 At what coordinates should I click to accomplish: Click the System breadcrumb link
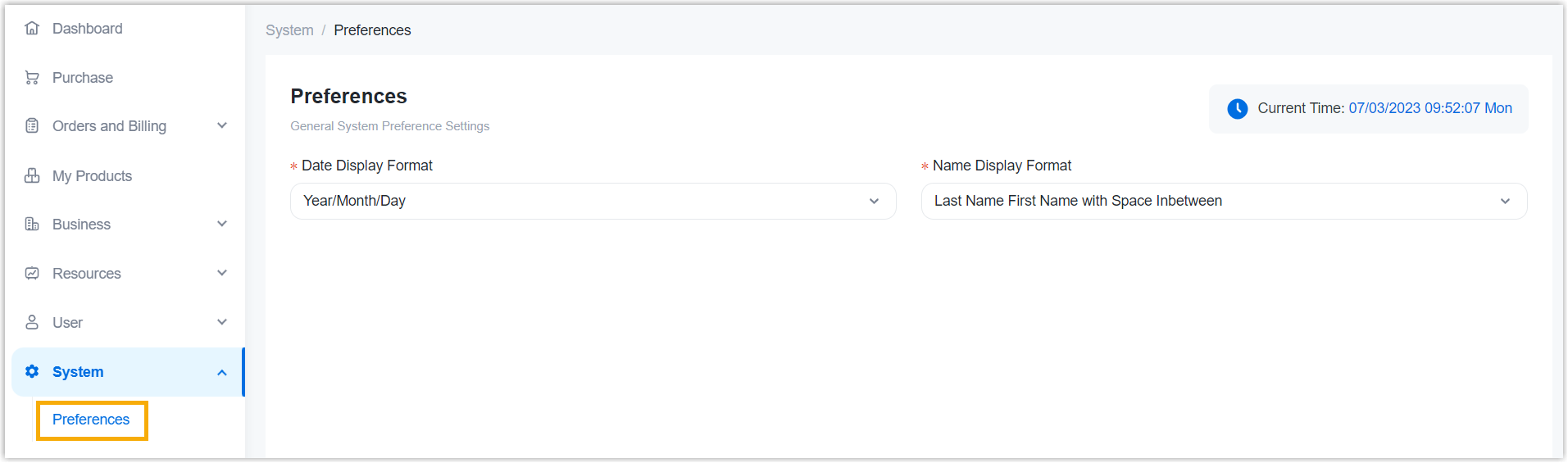point(289,30)
